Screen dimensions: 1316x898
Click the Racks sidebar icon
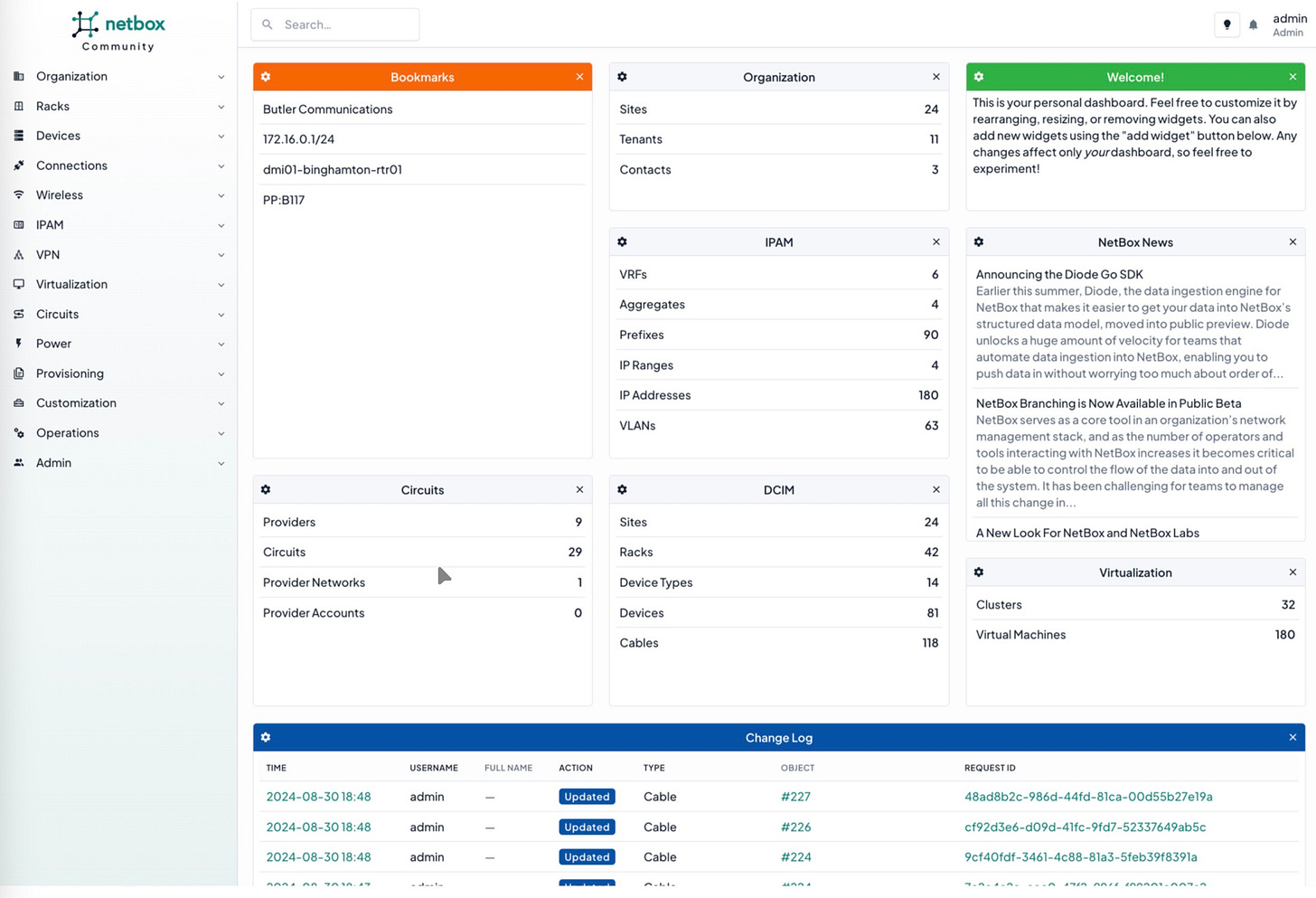pos(19,106)
